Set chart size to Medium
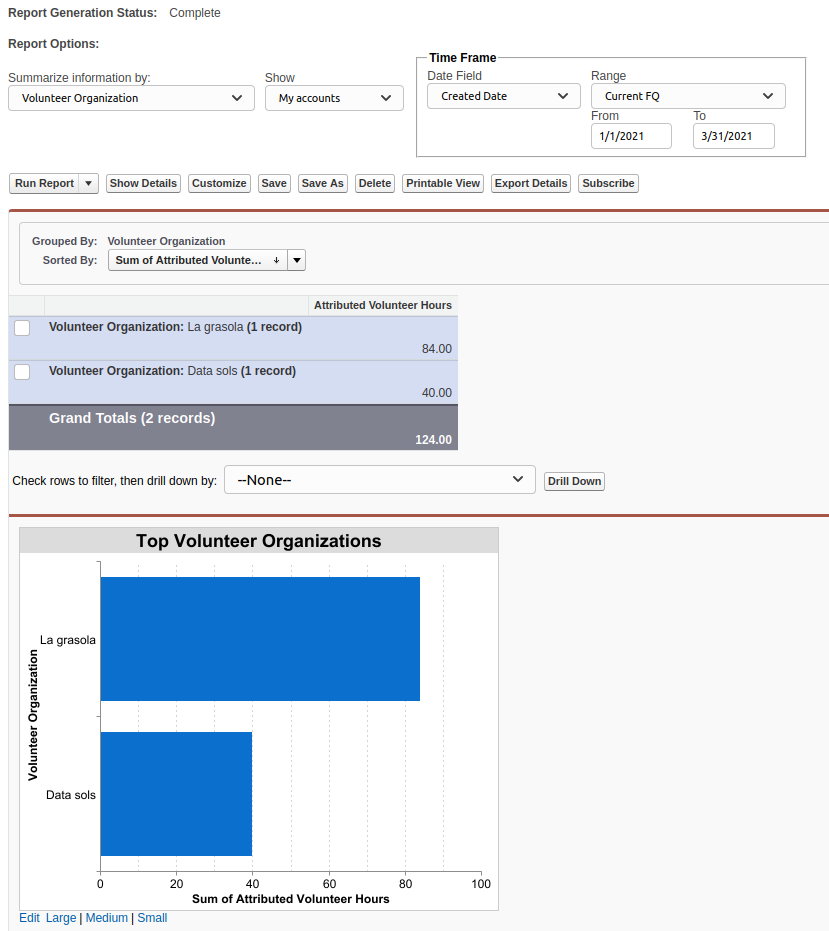The width and height of the screenshot is (829, 931). click(x=106, y=918)
